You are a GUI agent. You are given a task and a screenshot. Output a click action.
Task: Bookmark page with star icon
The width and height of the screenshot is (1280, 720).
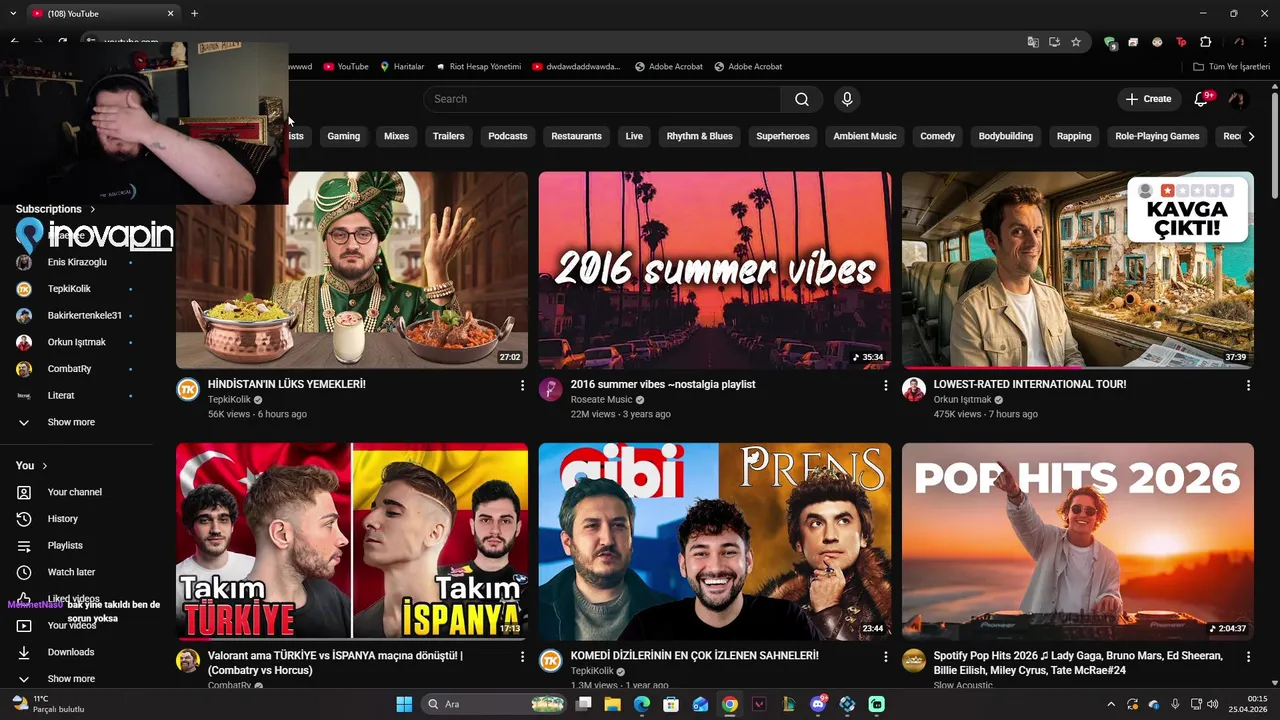click(1076, 42)
